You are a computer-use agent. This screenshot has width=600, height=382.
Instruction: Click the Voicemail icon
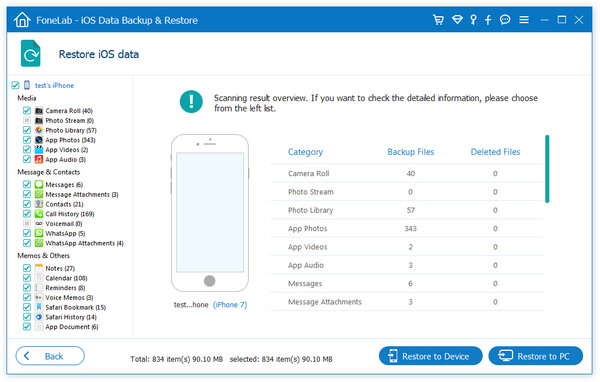(x=39, y=224)
